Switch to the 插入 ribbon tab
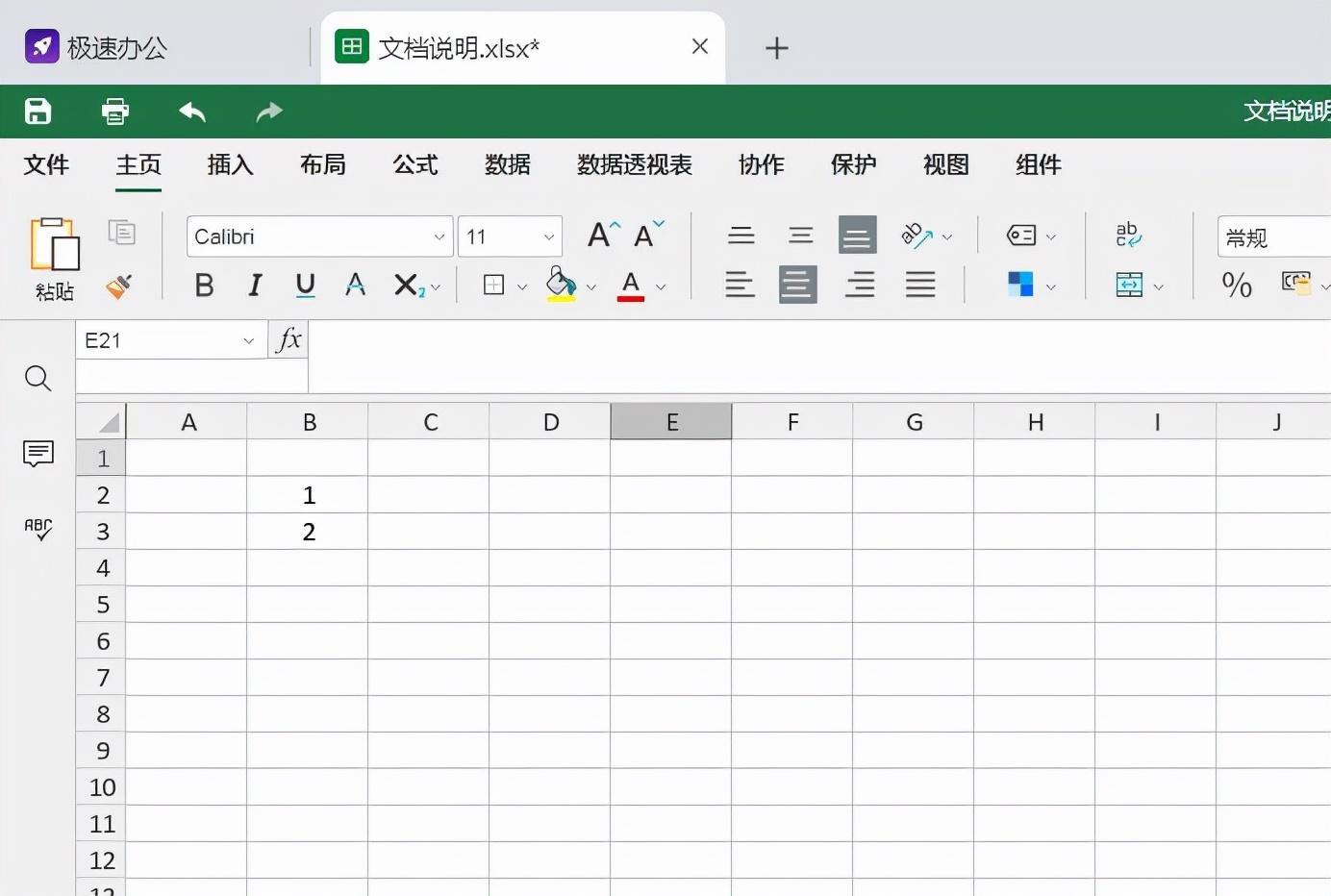 pos(231,164)
